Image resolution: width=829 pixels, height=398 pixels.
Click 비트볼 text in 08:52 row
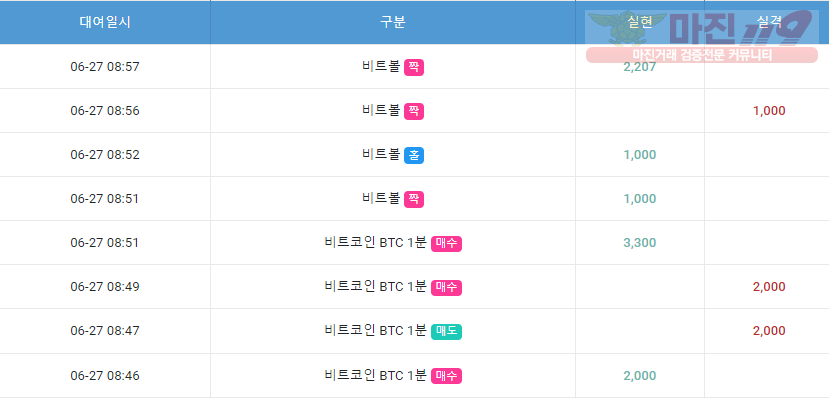click(x=381, y=154)
